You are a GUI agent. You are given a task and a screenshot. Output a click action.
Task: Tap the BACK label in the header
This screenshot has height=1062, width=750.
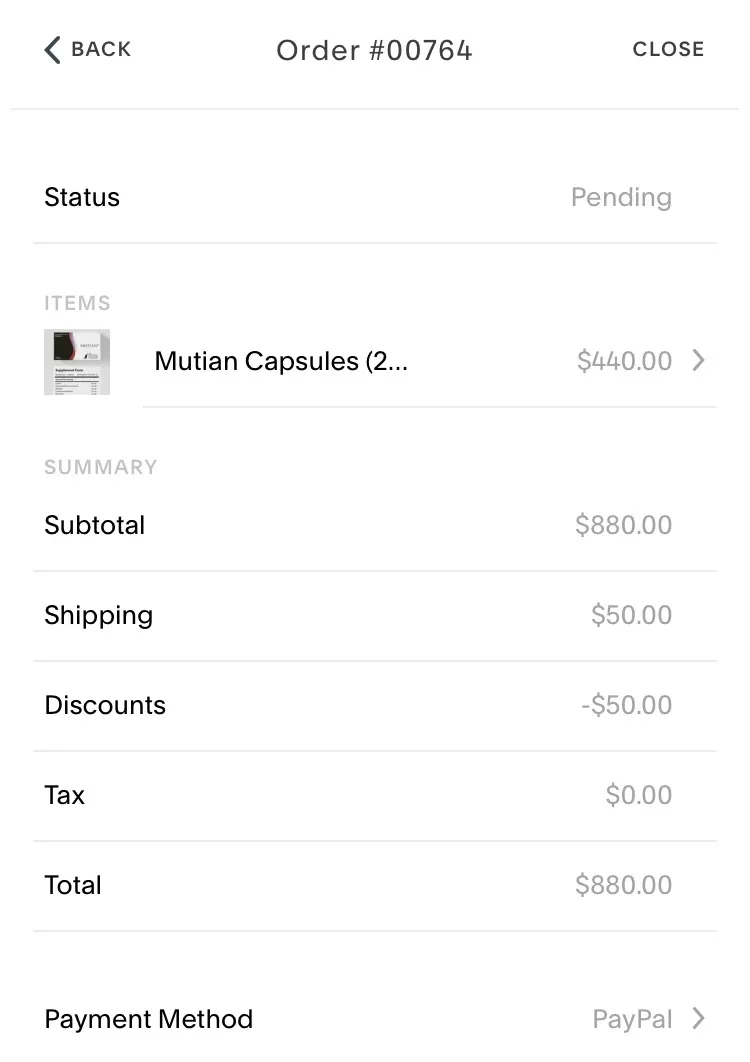pos(101,49)
